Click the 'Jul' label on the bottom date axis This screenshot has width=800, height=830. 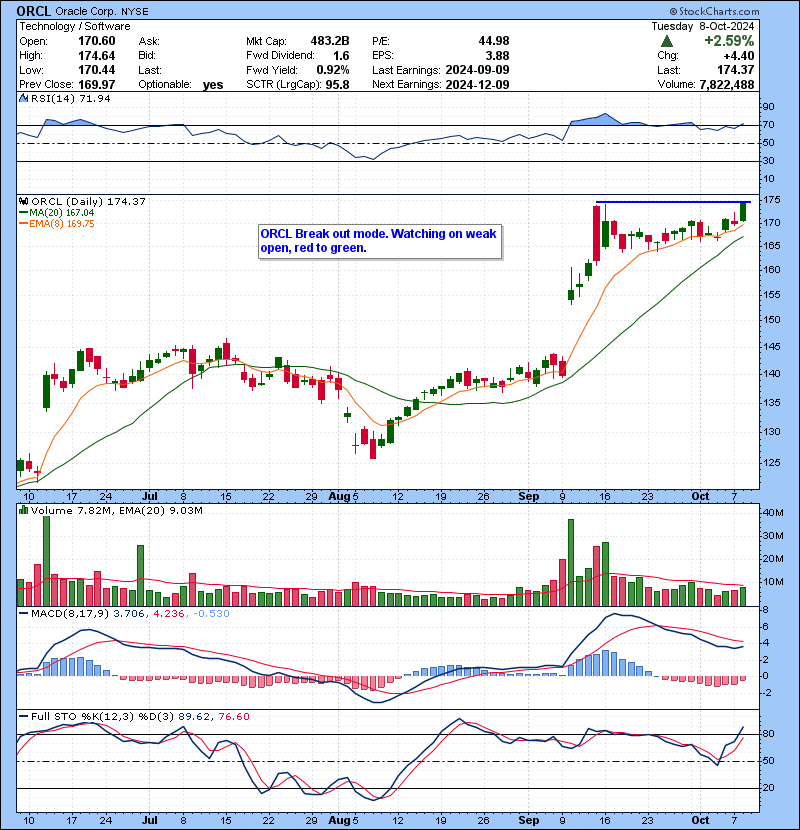(x=150, y=819)
